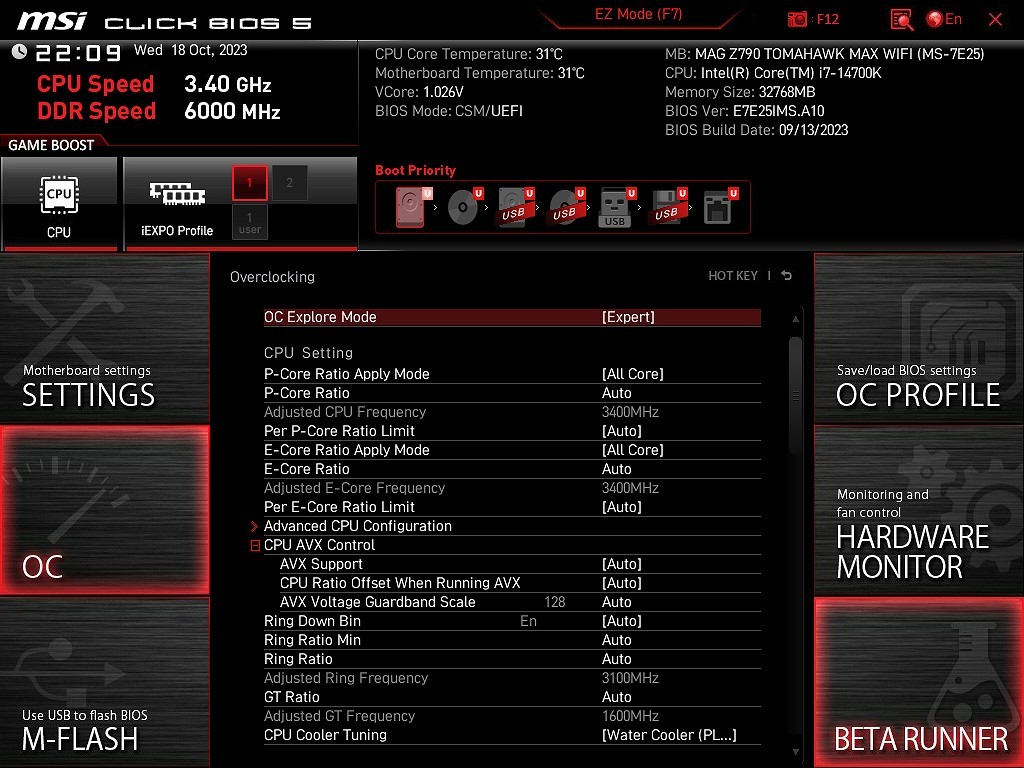Open the OC Explore Mode dropdown
Viewport: 1024px width, 768px height.
click(628, 317)
